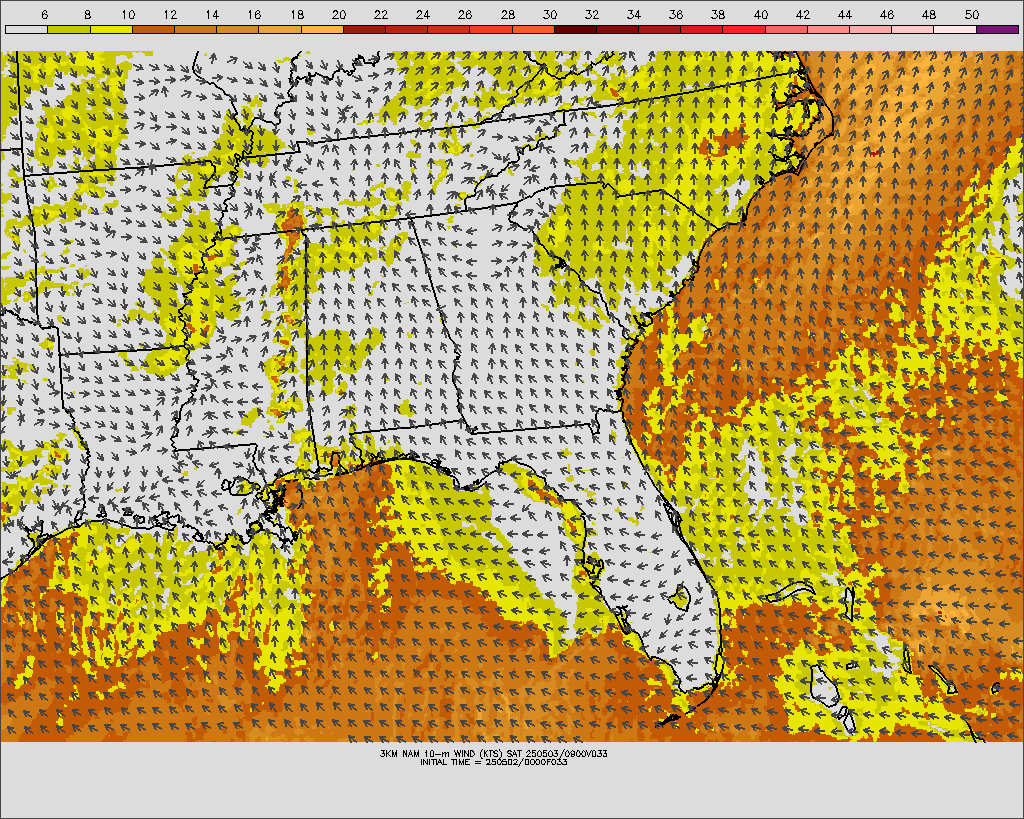Click the bright yellow swatch between 8 and 10

[111, 29]
